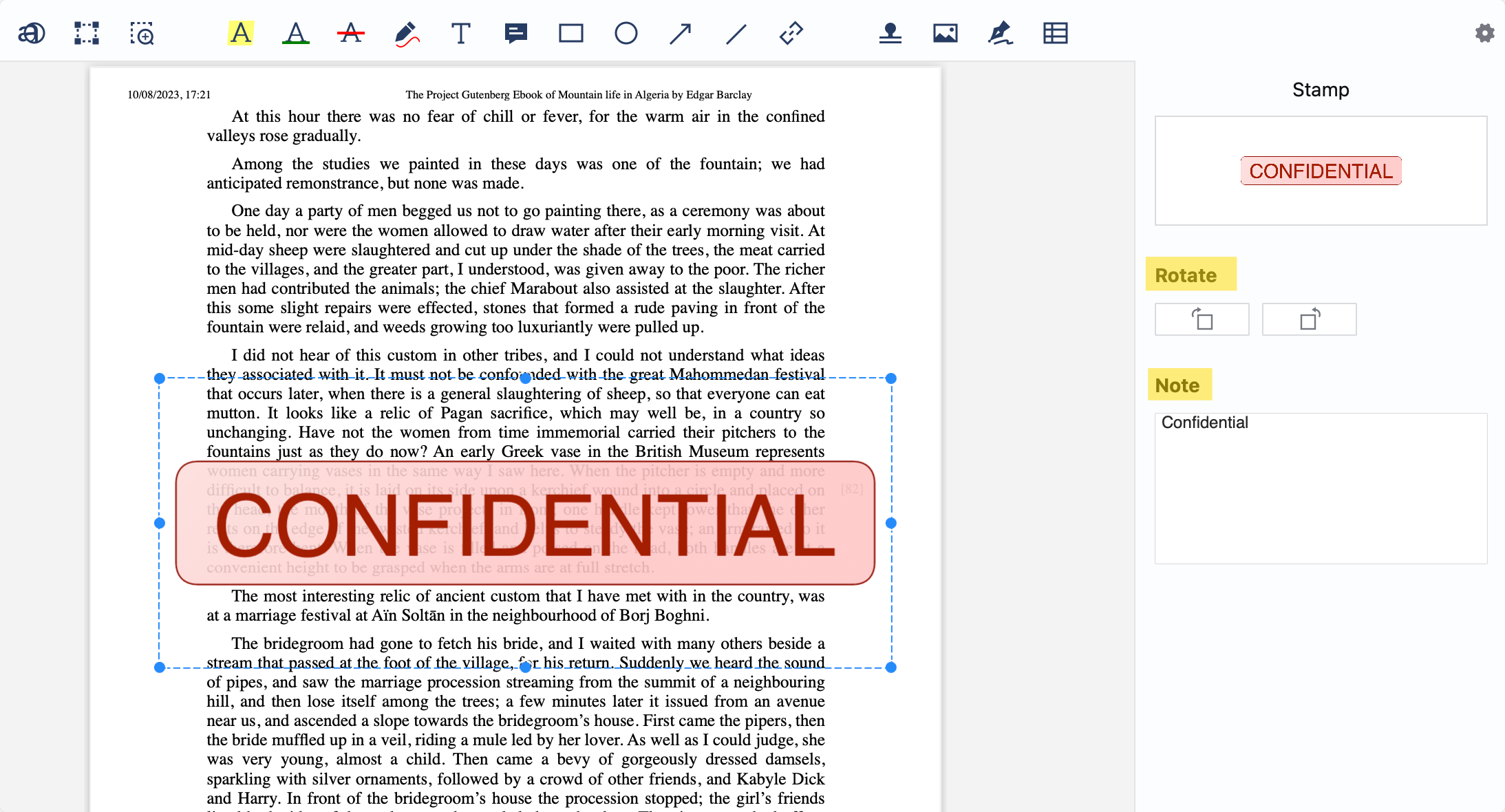Select the Arrow annotation tool

point(681,33)
